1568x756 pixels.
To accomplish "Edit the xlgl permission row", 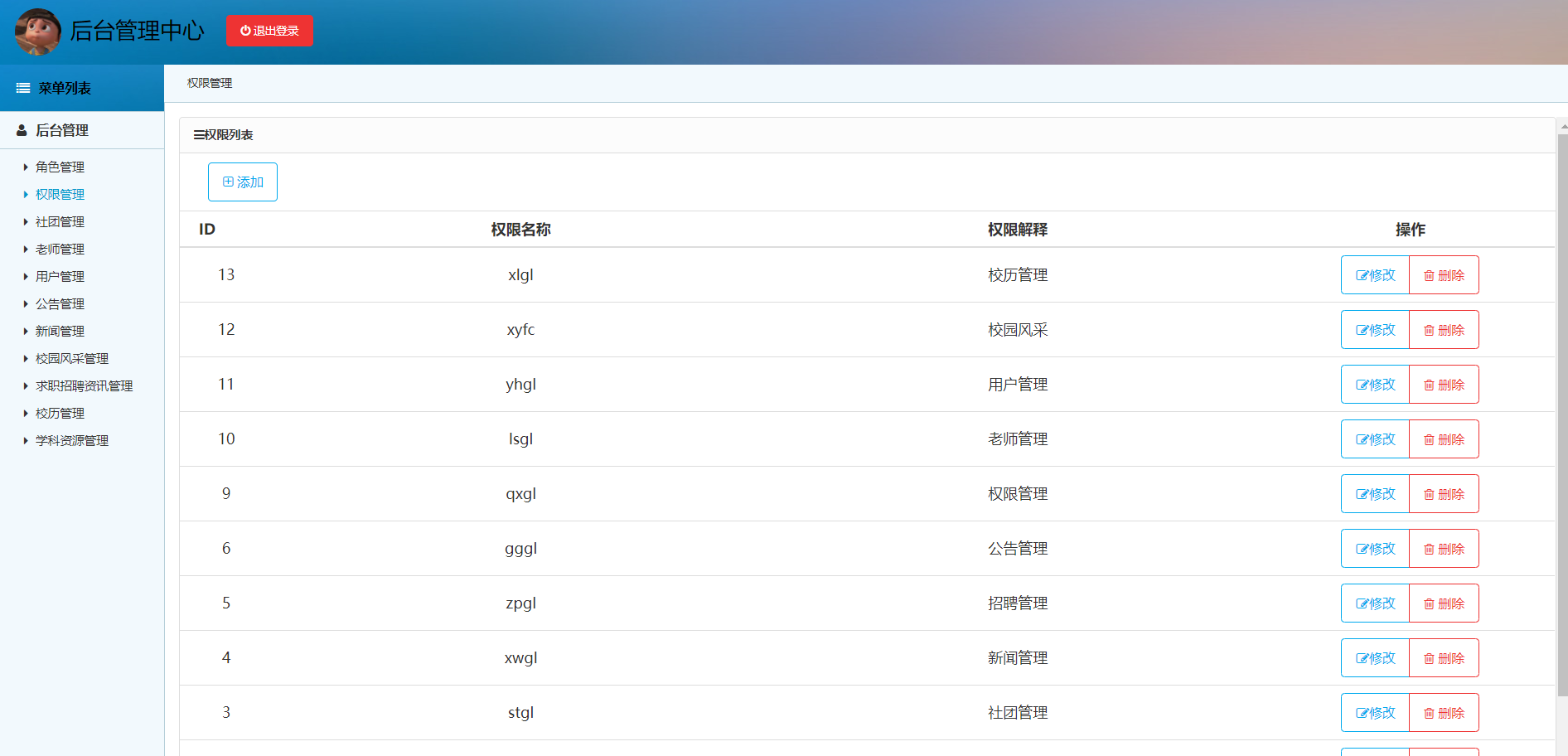I will coord(1375,274).
